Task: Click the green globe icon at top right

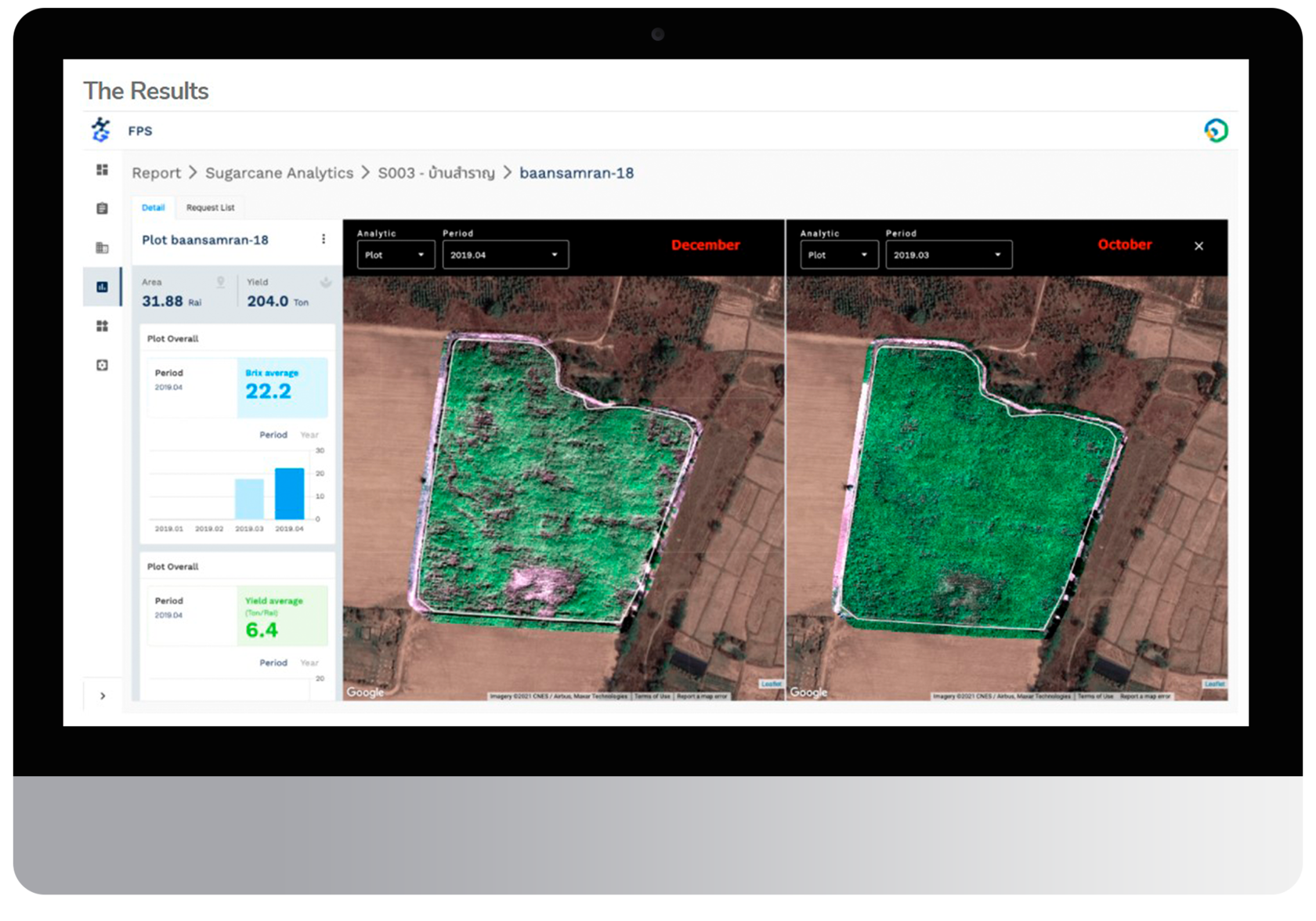Action: 1216,129
